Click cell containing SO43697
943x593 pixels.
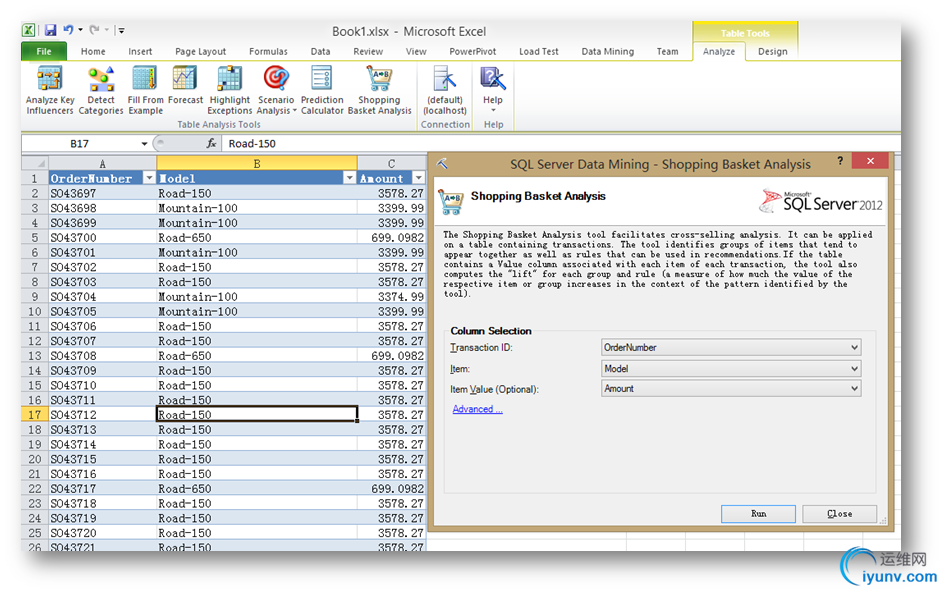click(x=102, y=193)
